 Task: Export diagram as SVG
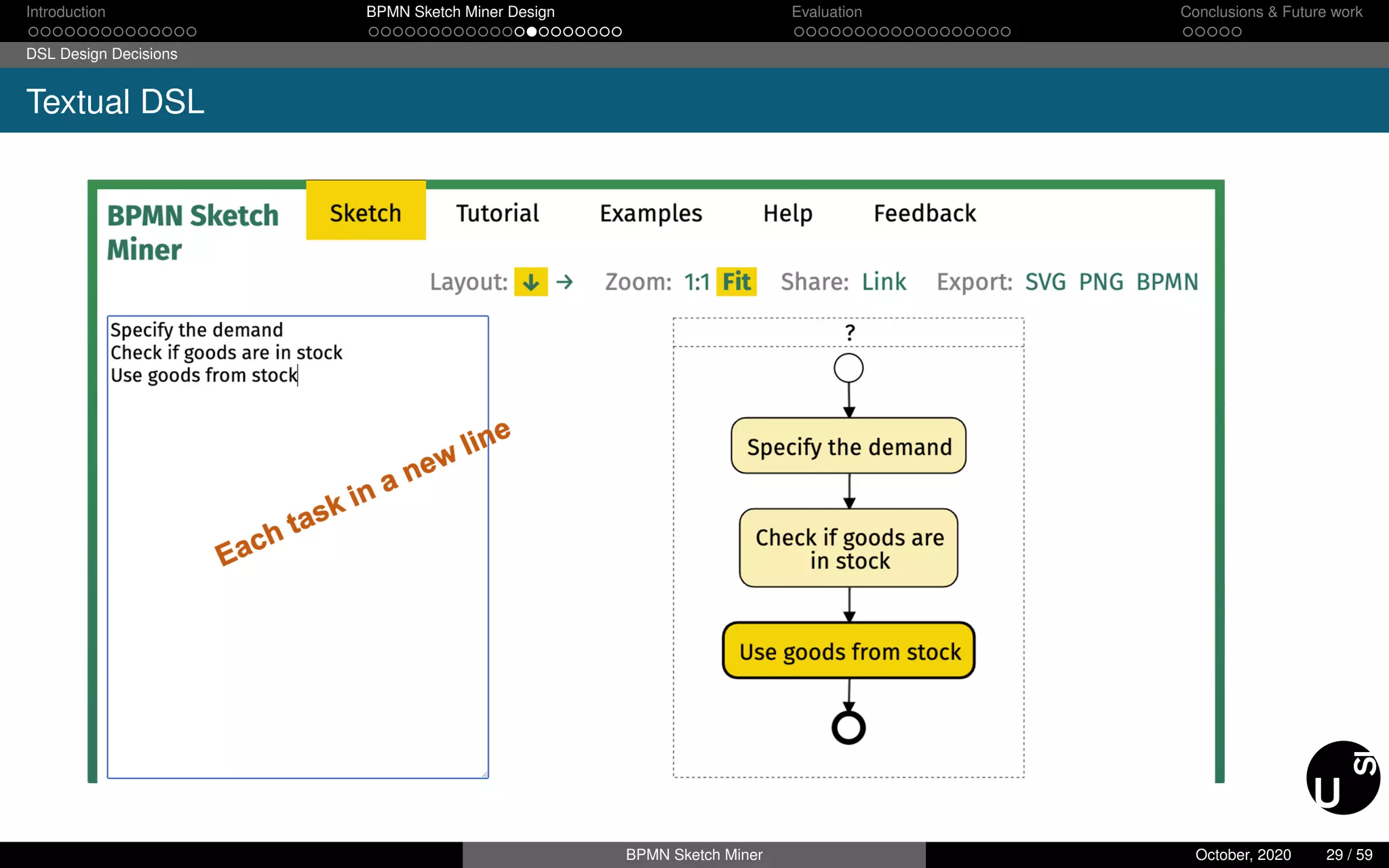pyautogui.click(x=1045, y=281)
